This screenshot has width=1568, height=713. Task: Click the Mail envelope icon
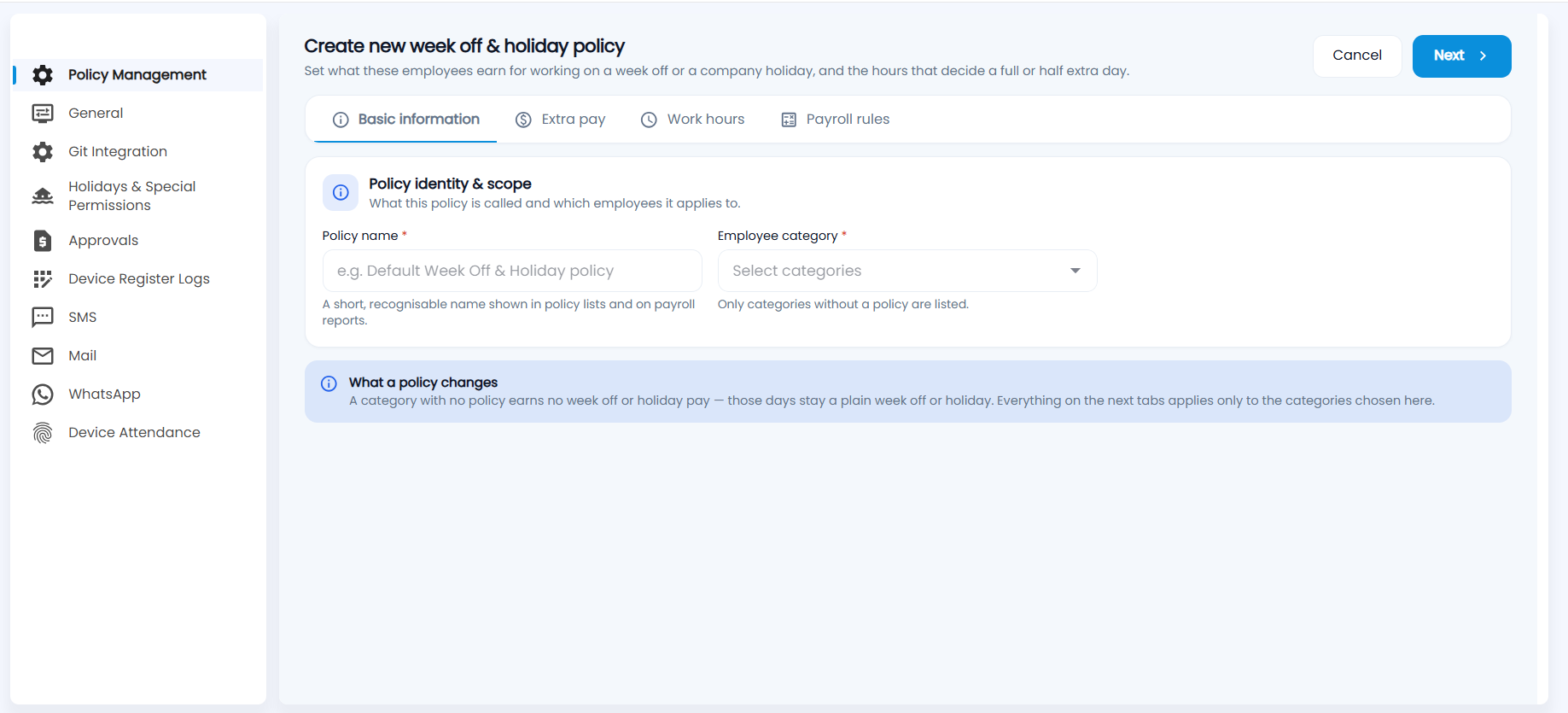[43, 356]
